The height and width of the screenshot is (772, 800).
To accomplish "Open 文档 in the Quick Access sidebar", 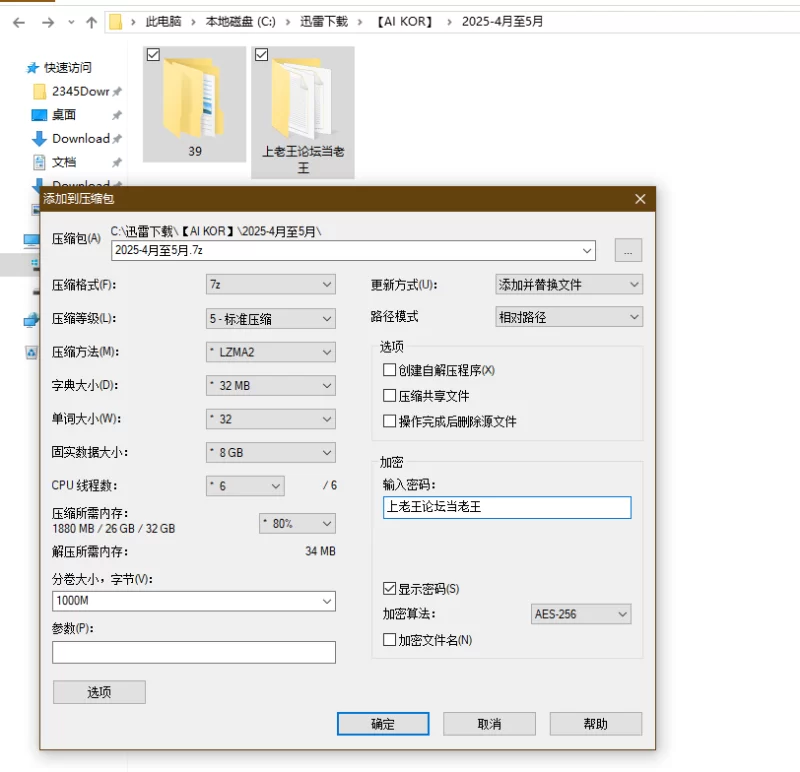I will point(64,162).
